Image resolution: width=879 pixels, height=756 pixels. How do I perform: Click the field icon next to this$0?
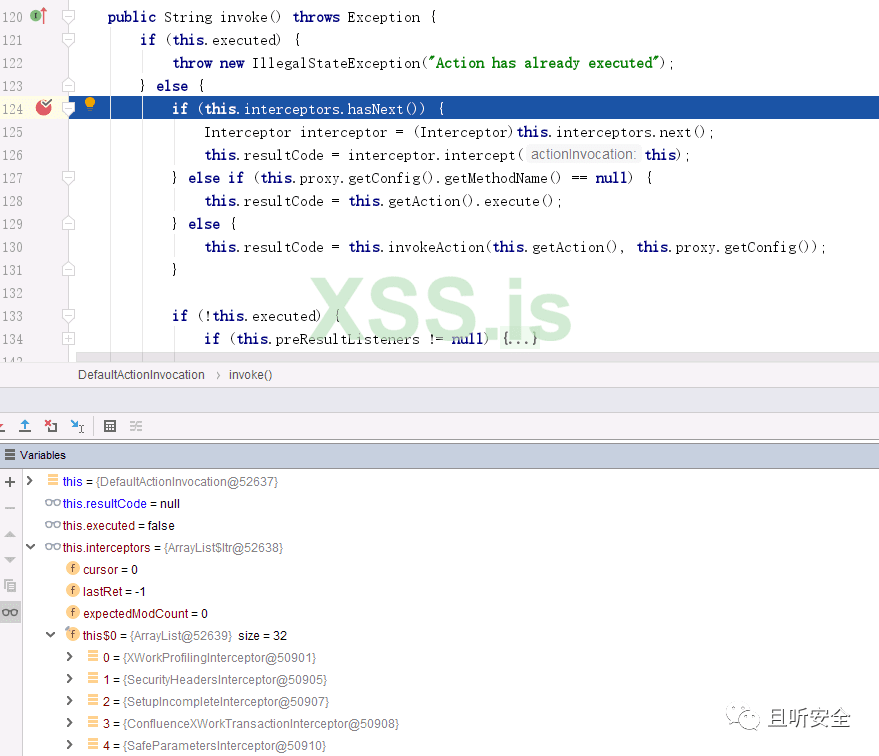pyautogui.click(x=72, y=634)
